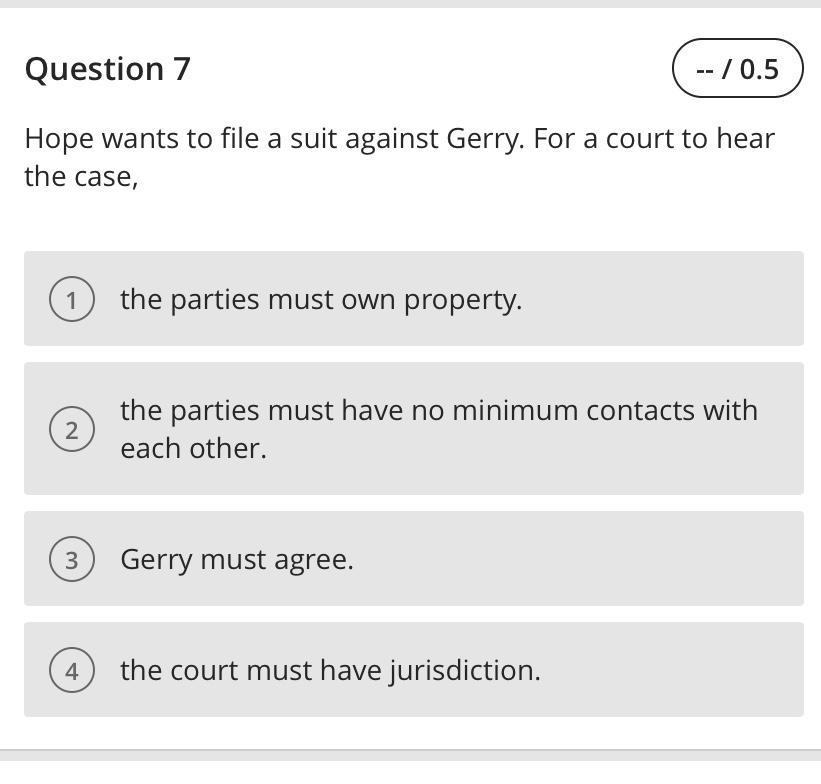Image resolution: width=821 pixels, height=784 pixels.
Task: Choose answer 'the parties must have no minimum contacts'
Action: tap(438, 411)
